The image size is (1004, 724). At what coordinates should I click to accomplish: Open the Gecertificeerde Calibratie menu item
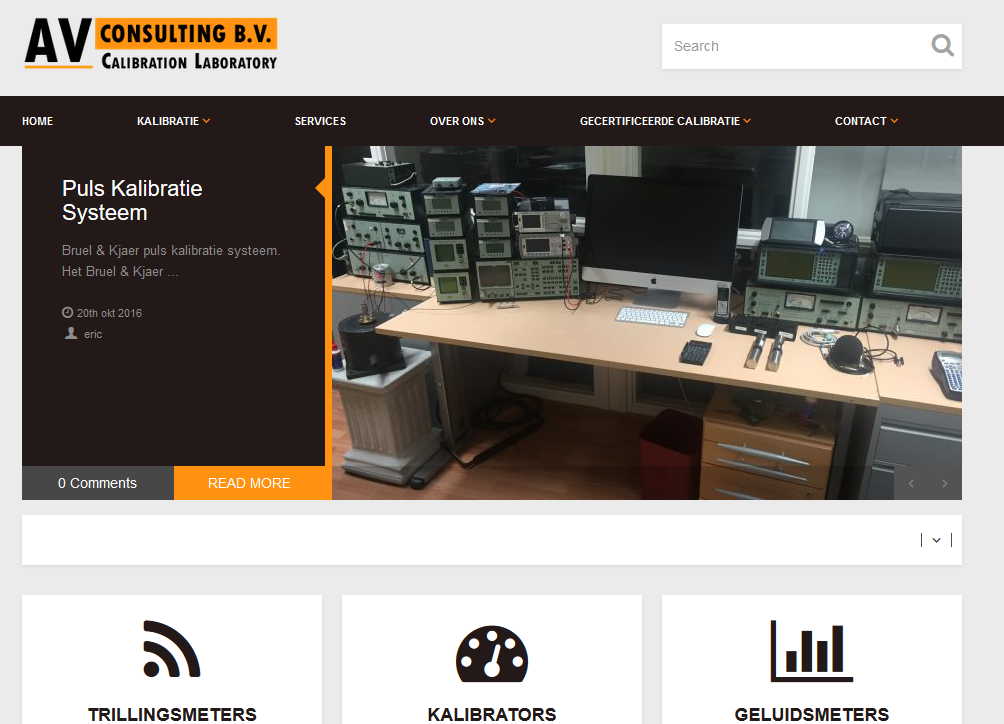click(660, 121)
